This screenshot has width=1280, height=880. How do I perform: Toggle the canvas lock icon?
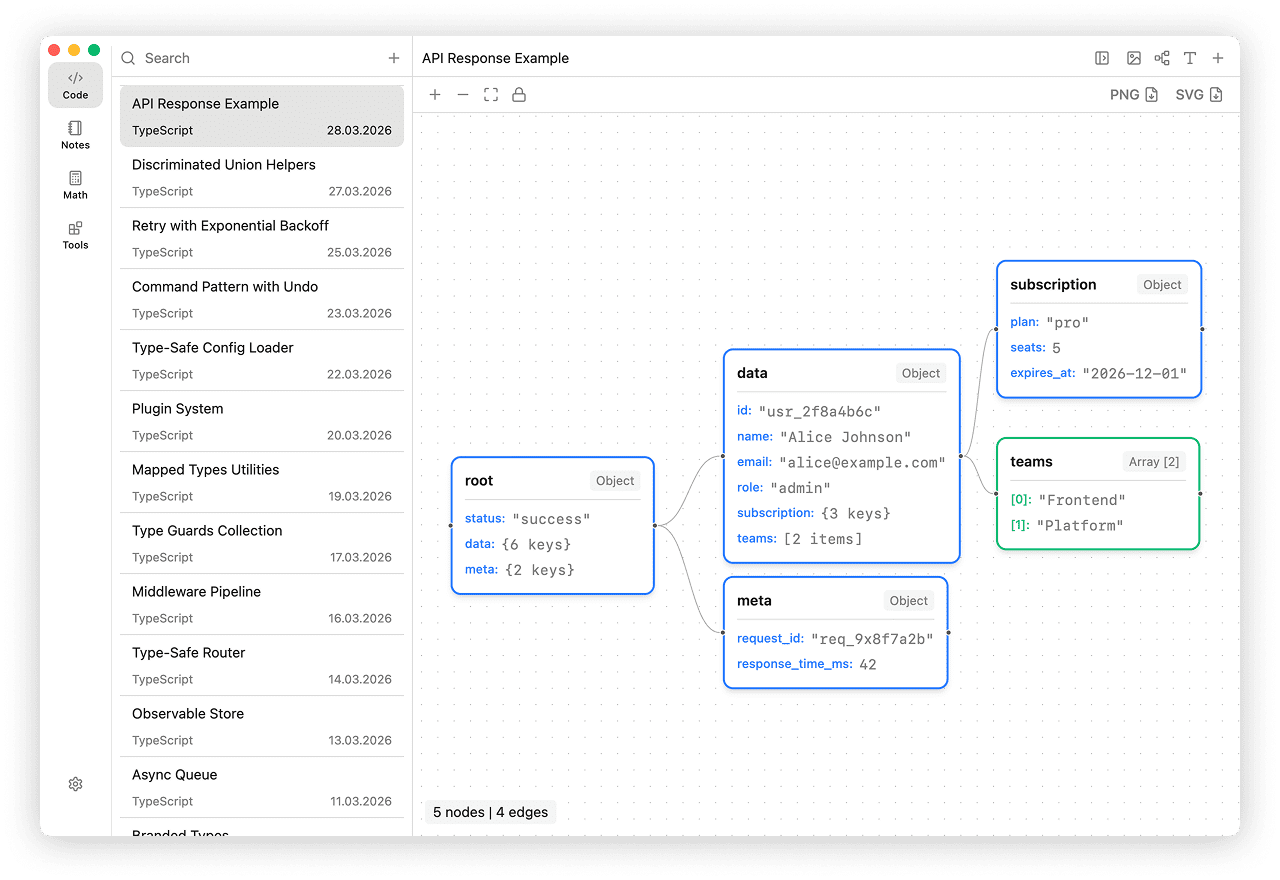(x=519, y=95)
